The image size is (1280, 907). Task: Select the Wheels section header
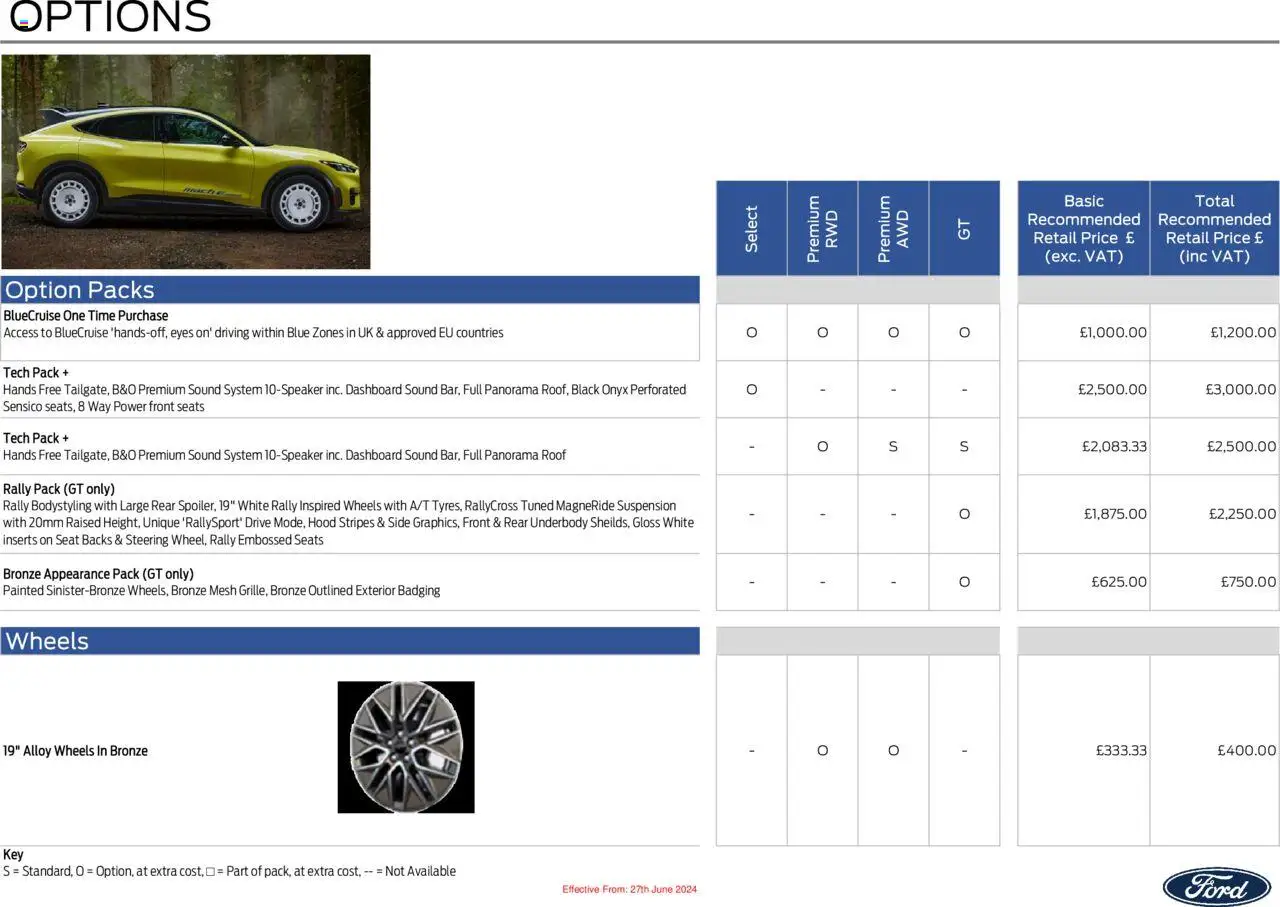pyautogui.click(x=350, y=641)
